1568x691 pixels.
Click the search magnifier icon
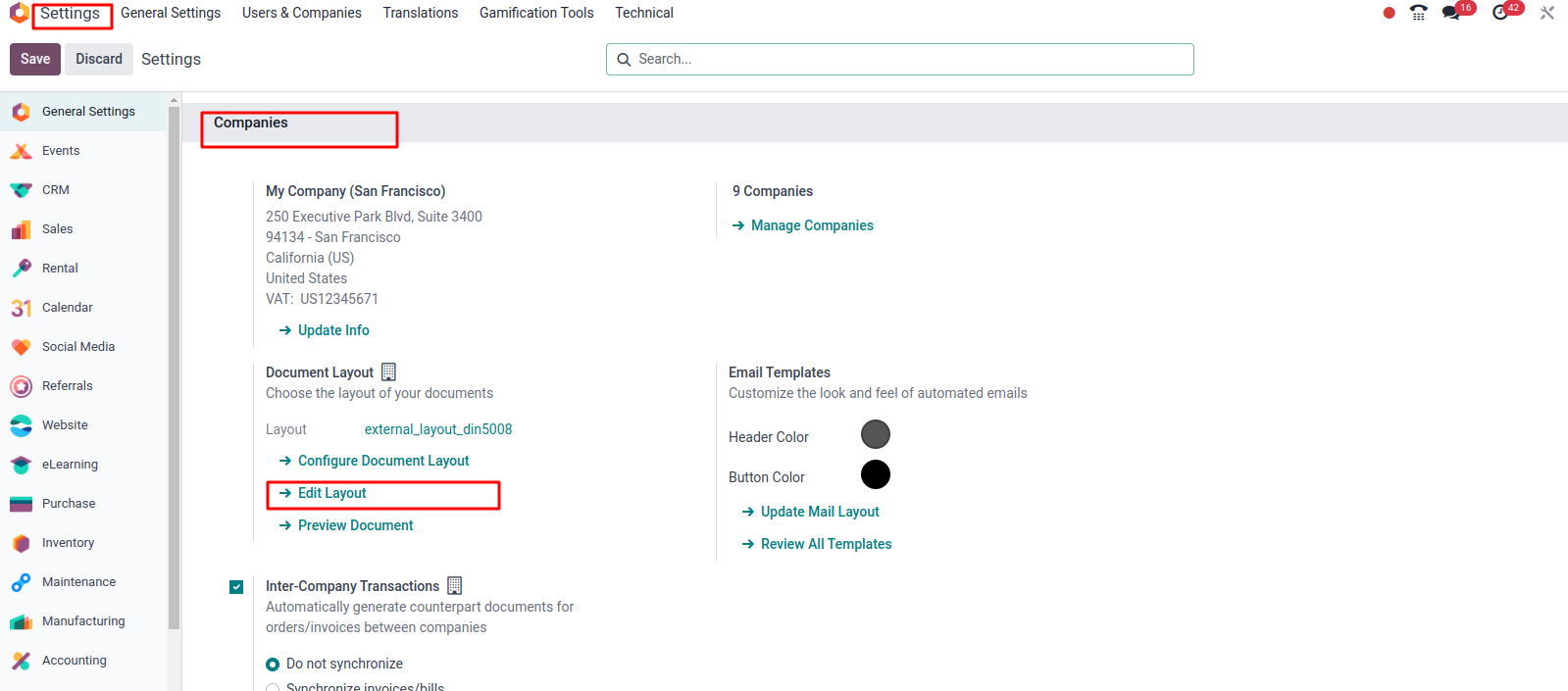[x=624, y=60]
